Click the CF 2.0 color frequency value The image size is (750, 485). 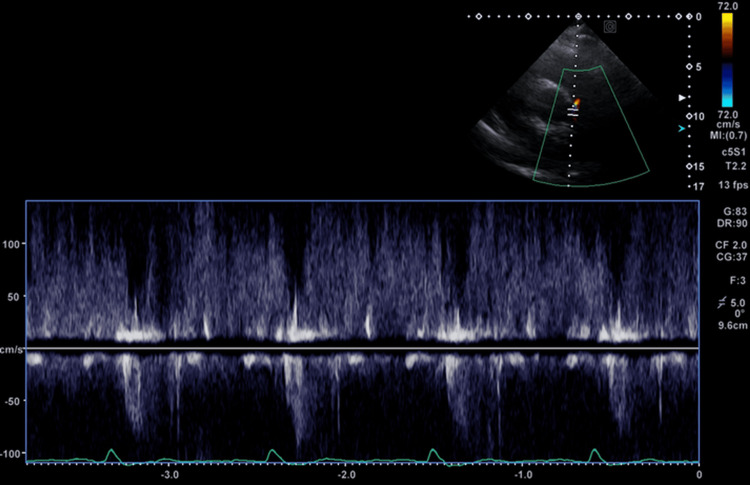(x=731, y=245)
